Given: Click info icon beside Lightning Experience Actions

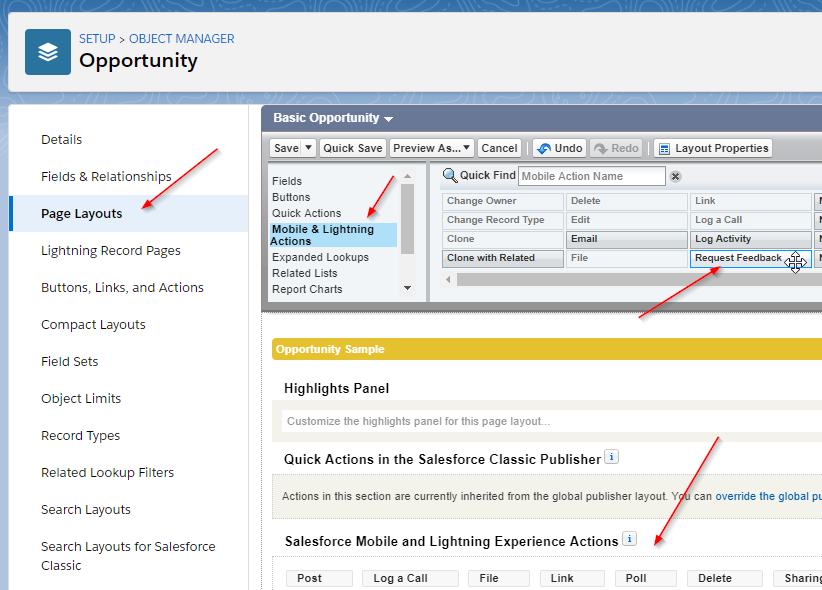Looking at the screenshot, I should [629, 539].
